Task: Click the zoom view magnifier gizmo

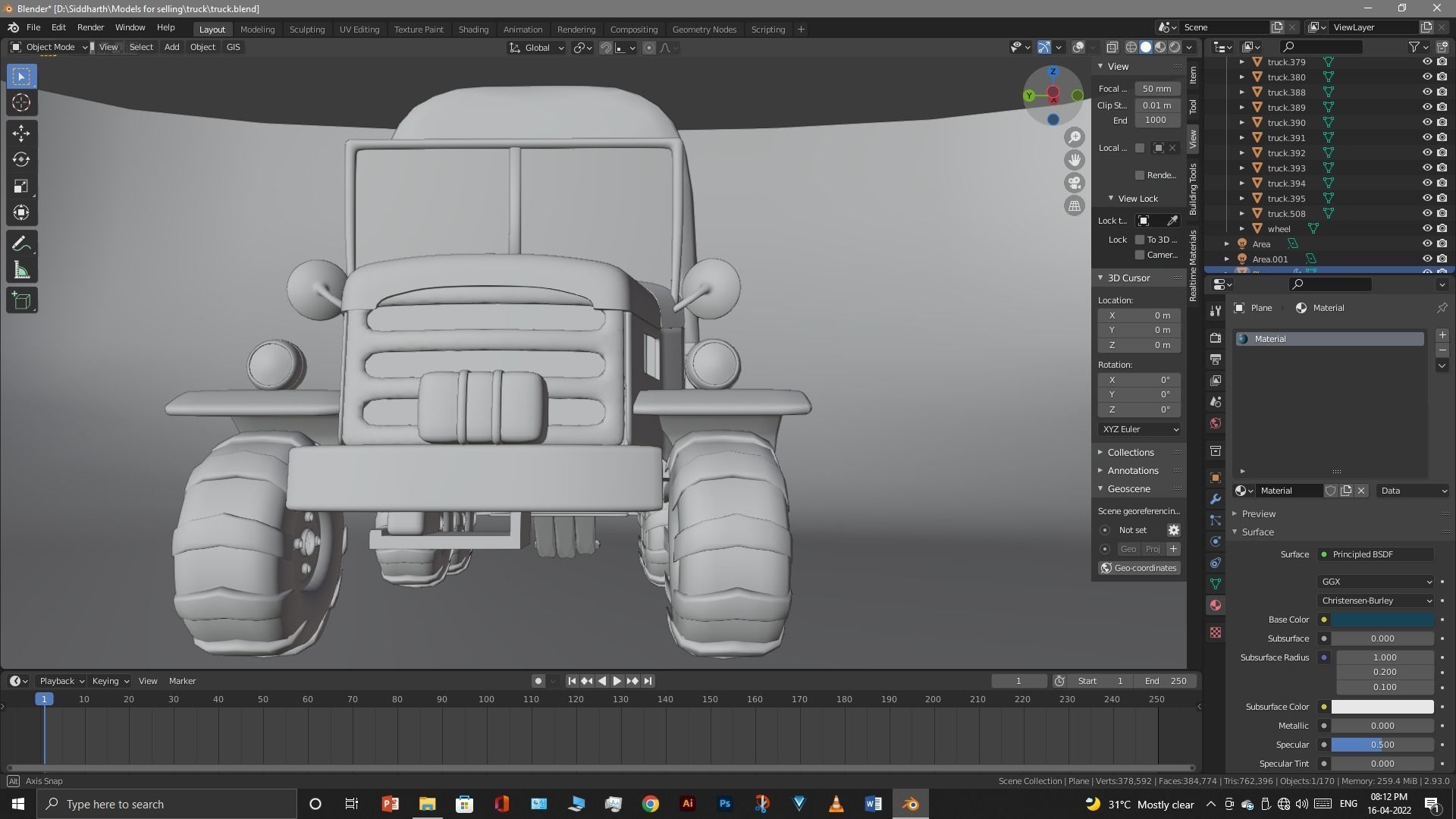Action: click(1075, 137)
